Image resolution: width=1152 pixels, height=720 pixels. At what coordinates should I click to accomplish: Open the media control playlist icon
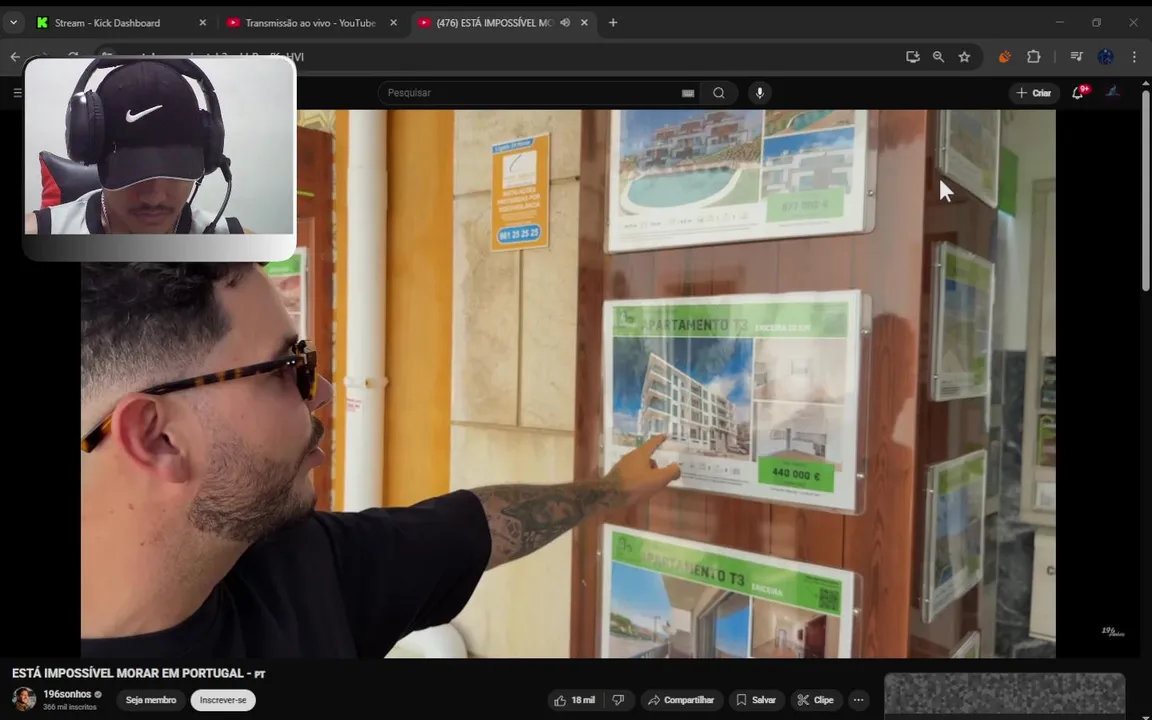pyautogui.click(x=1076, y=57)
